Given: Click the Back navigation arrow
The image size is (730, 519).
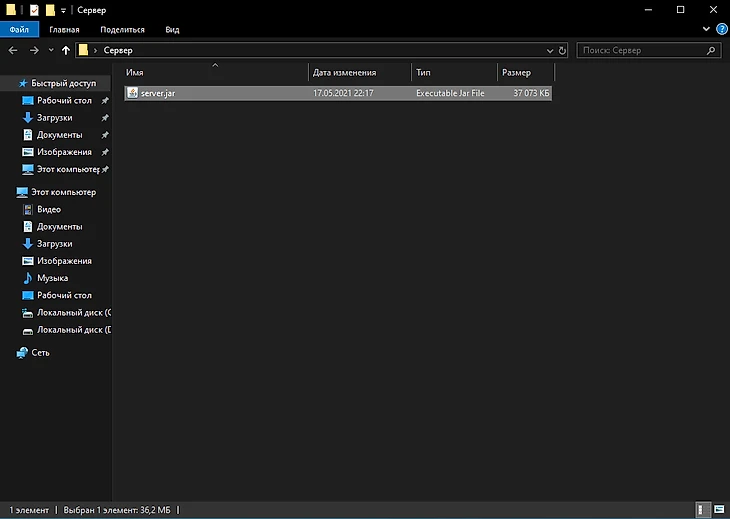Looking at the screenshot, I should (13, 50).
